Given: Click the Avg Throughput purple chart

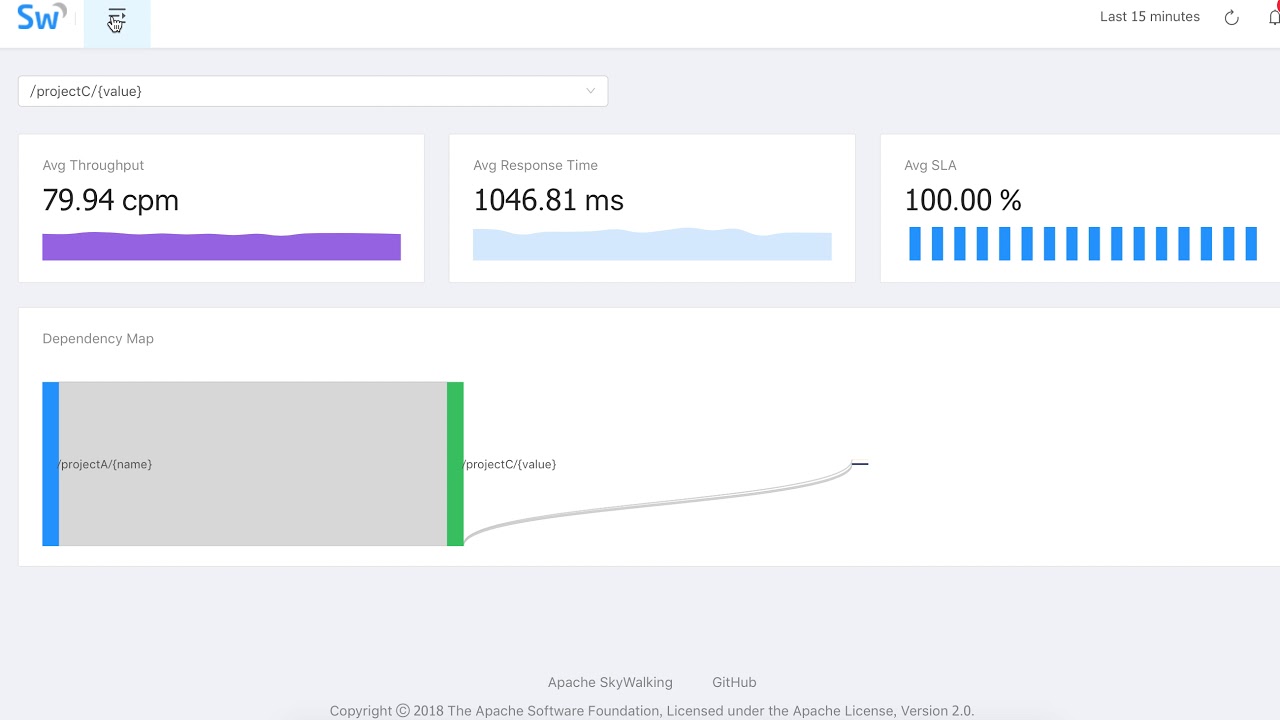Looking at the screenshot, I should (221, 246).
